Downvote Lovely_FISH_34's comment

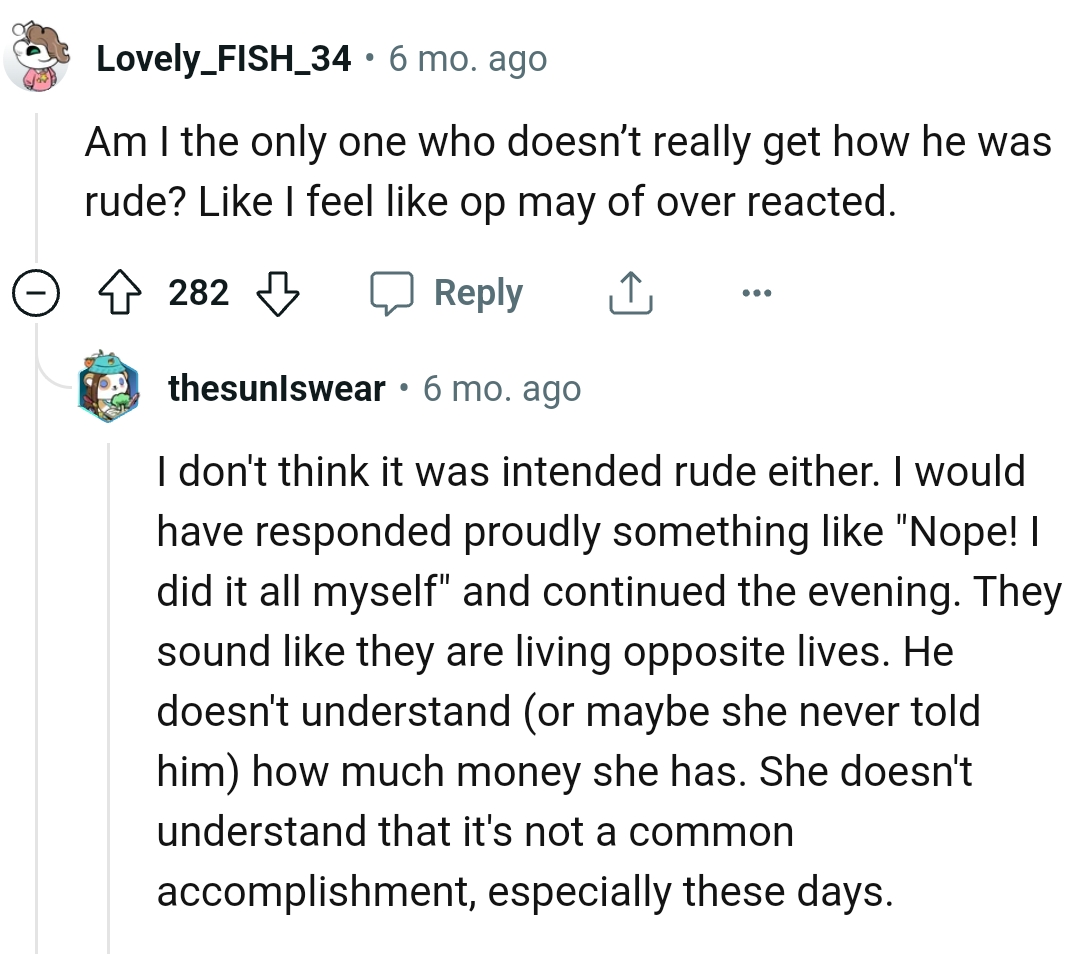pyautogui.click(x=277, y=295)
